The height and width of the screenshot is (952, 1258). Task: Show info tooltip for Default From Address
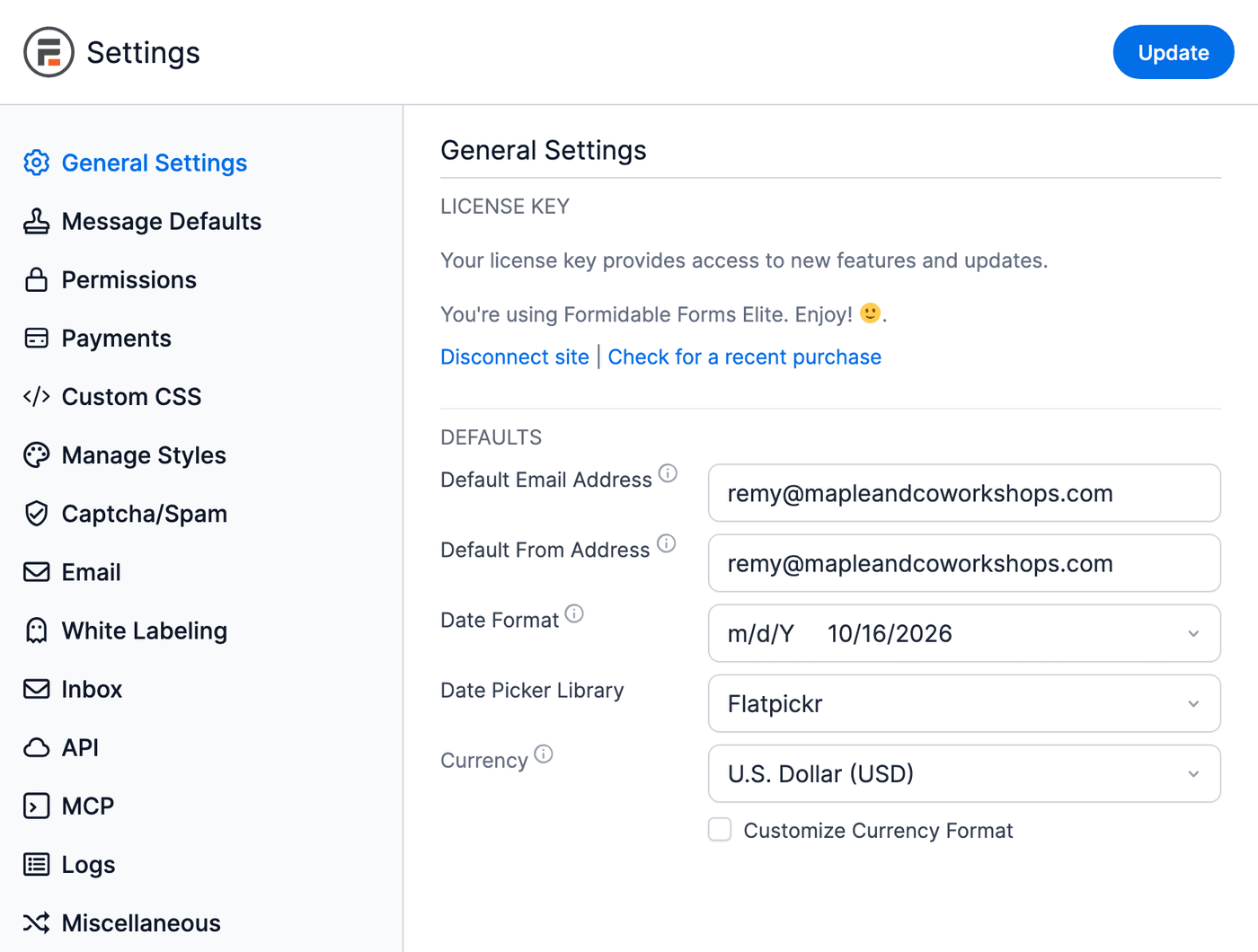(x=666, y=543)
